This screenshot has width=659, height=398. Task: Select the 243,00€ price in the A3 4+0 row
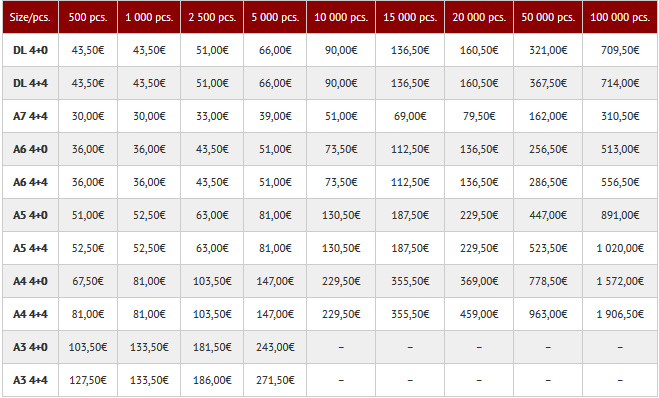click(275, 347)
